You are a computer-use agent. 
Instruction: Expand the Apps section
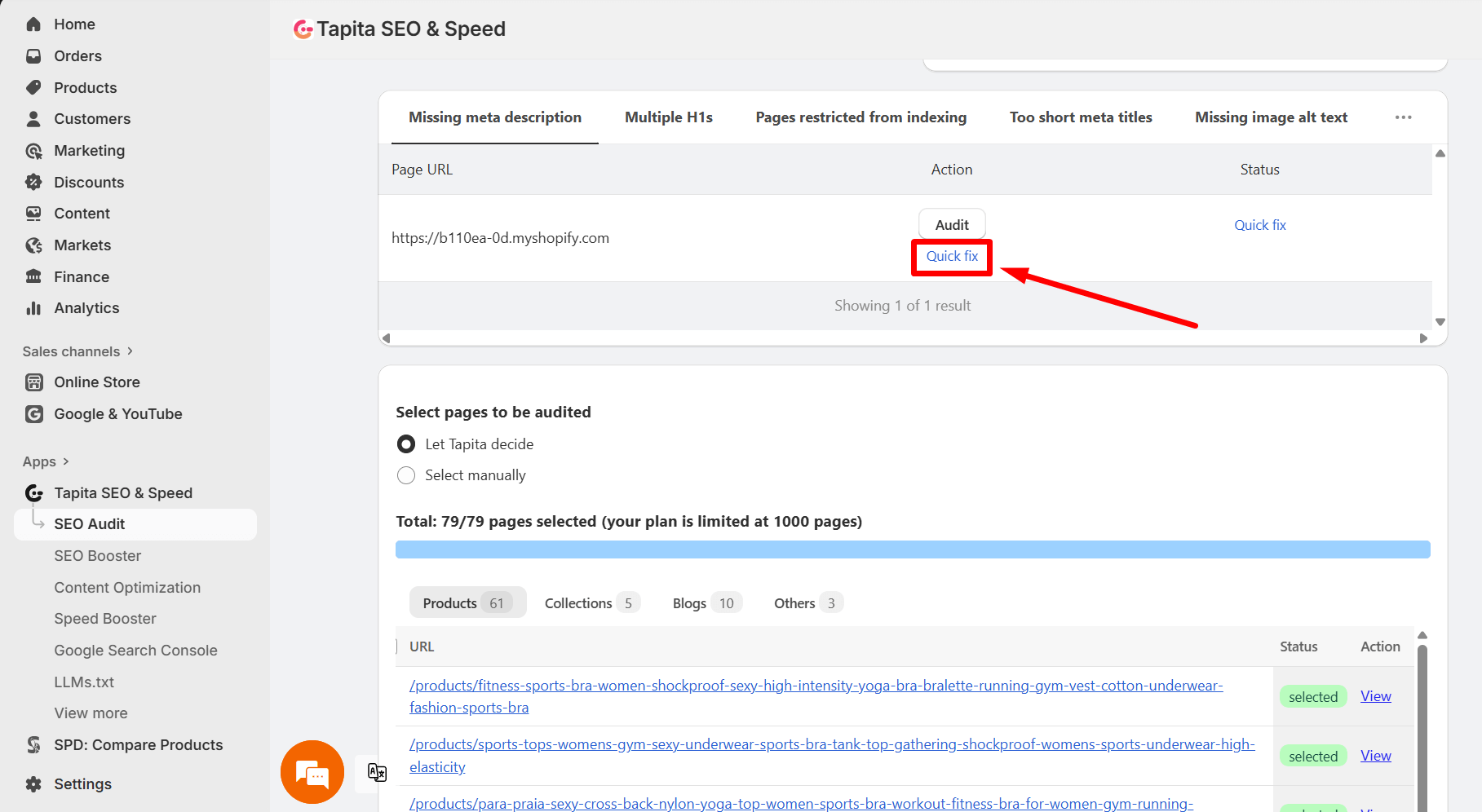[46, 461]
